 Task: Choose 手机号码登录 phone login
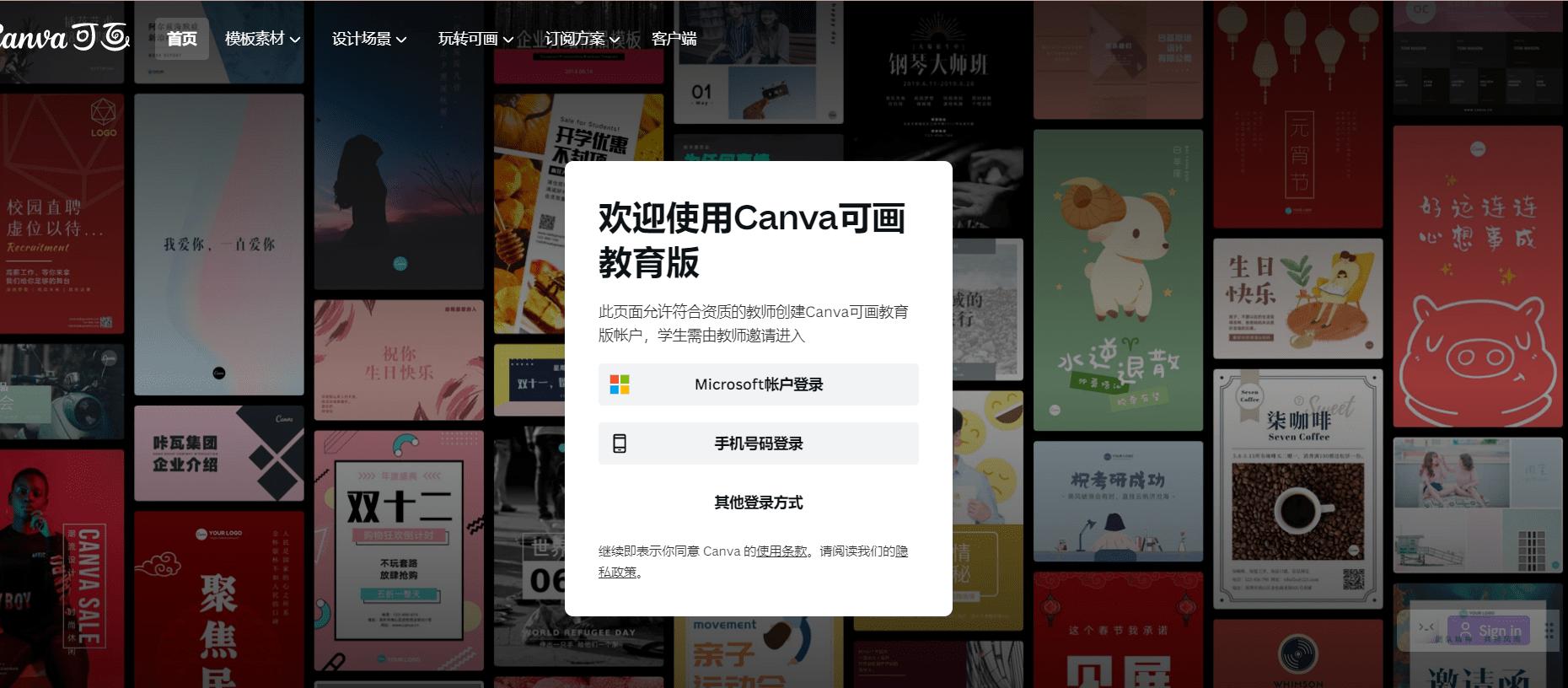759,443
